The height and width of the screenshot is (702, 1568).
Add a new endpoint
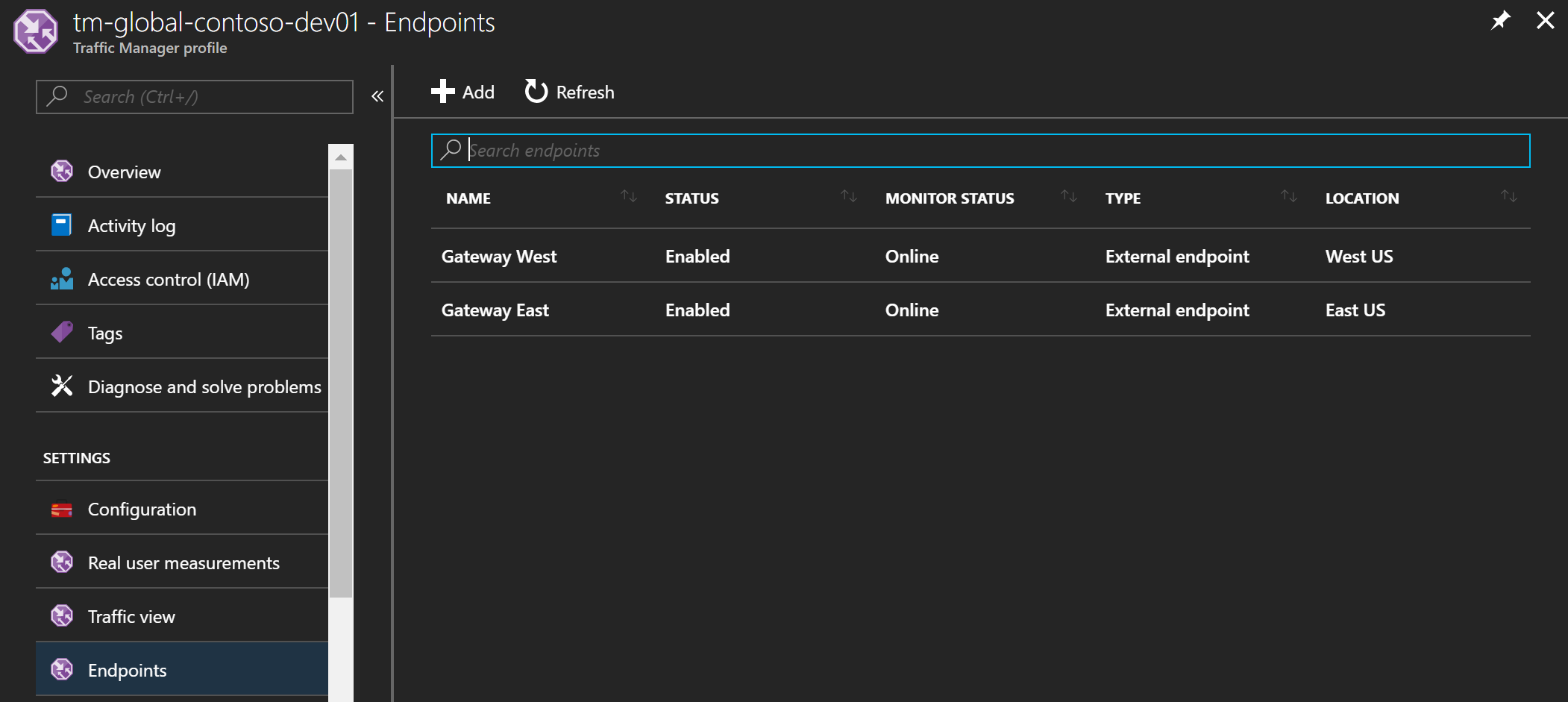click(462, 92)
